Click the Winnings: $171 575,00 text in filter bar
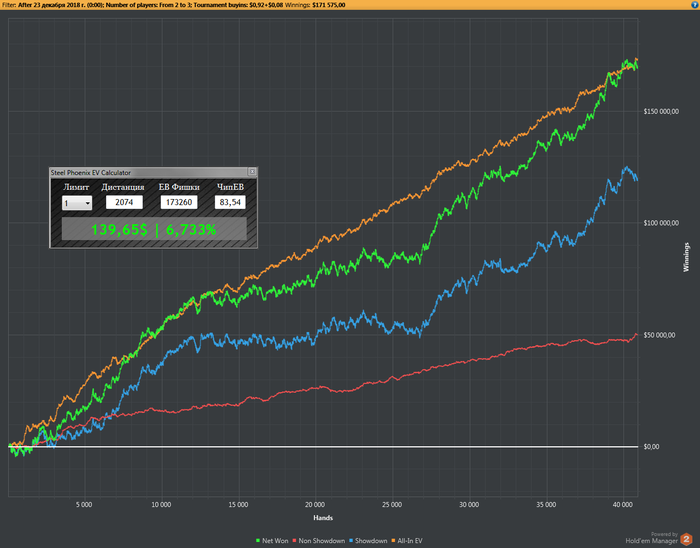The width and height of the screenshot is (700, 548). (x=315, y=5)
